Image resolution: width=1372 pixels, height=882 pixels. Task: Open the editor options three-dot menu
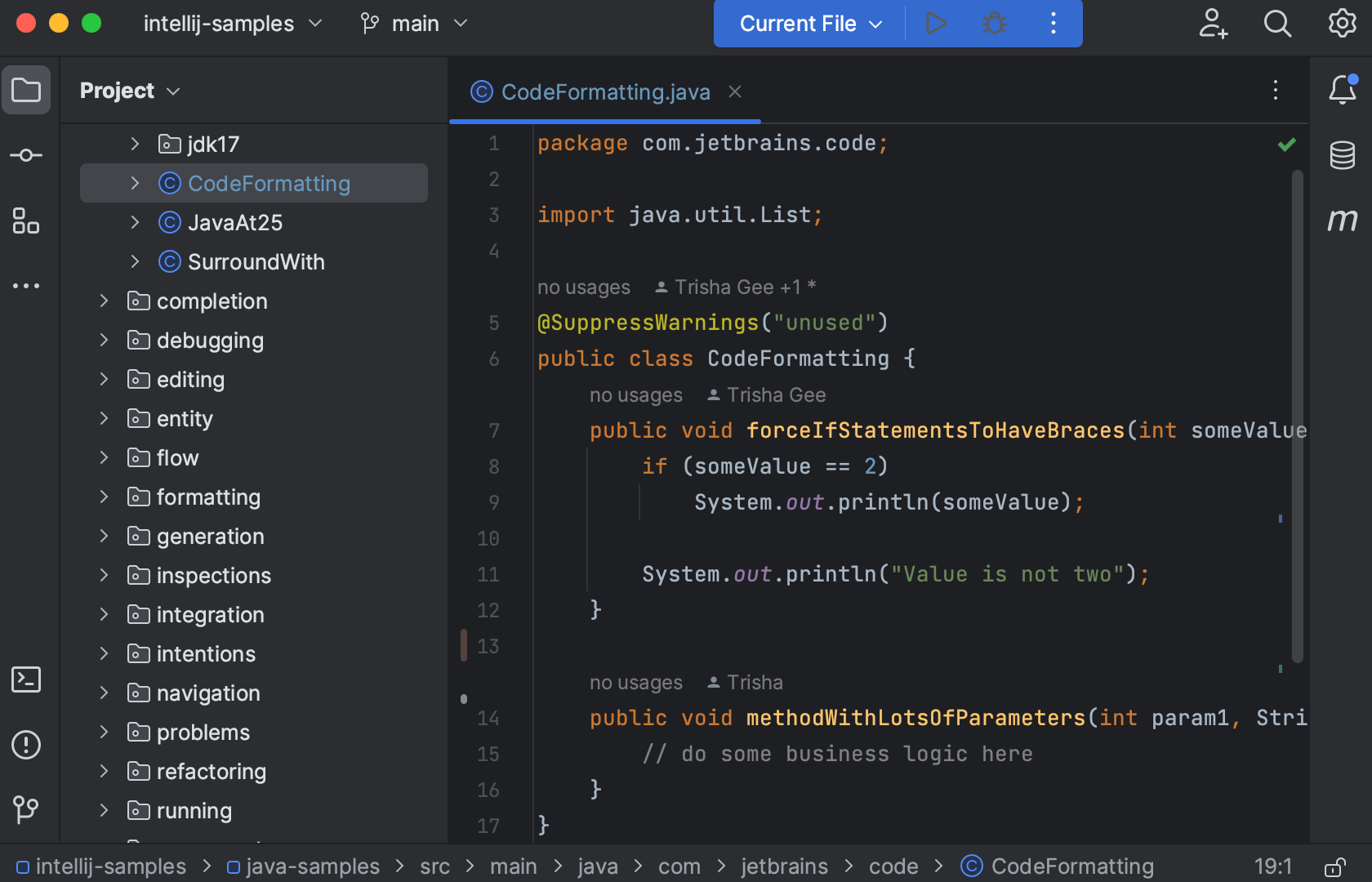pyautogui.click(x=1275, y=91)
